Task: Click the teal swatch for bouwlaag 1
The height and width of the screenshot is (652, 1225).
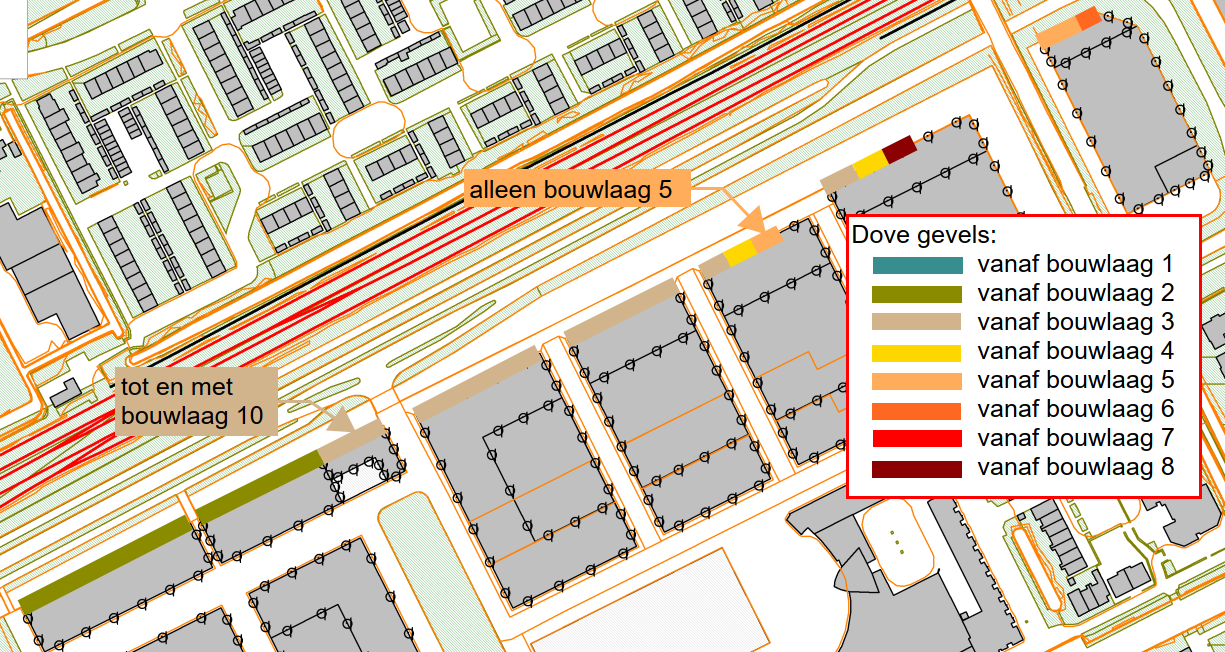Action: pyautogui.click(x=917, y=266)
